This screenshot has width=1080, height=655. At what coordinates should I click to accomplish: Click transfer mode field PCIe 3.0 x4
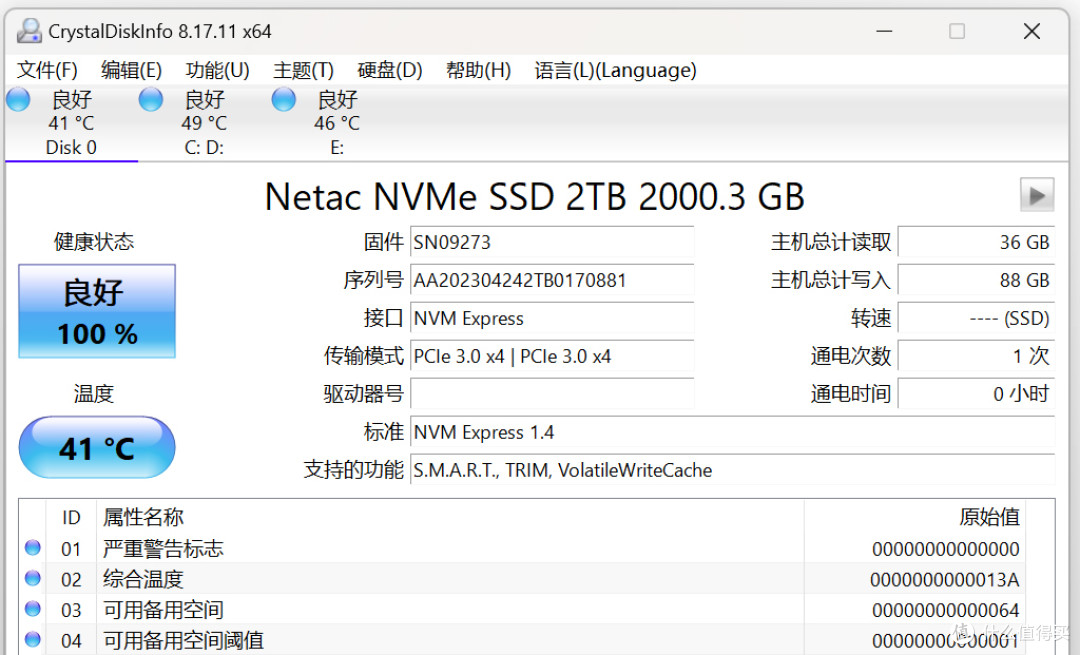552,356
